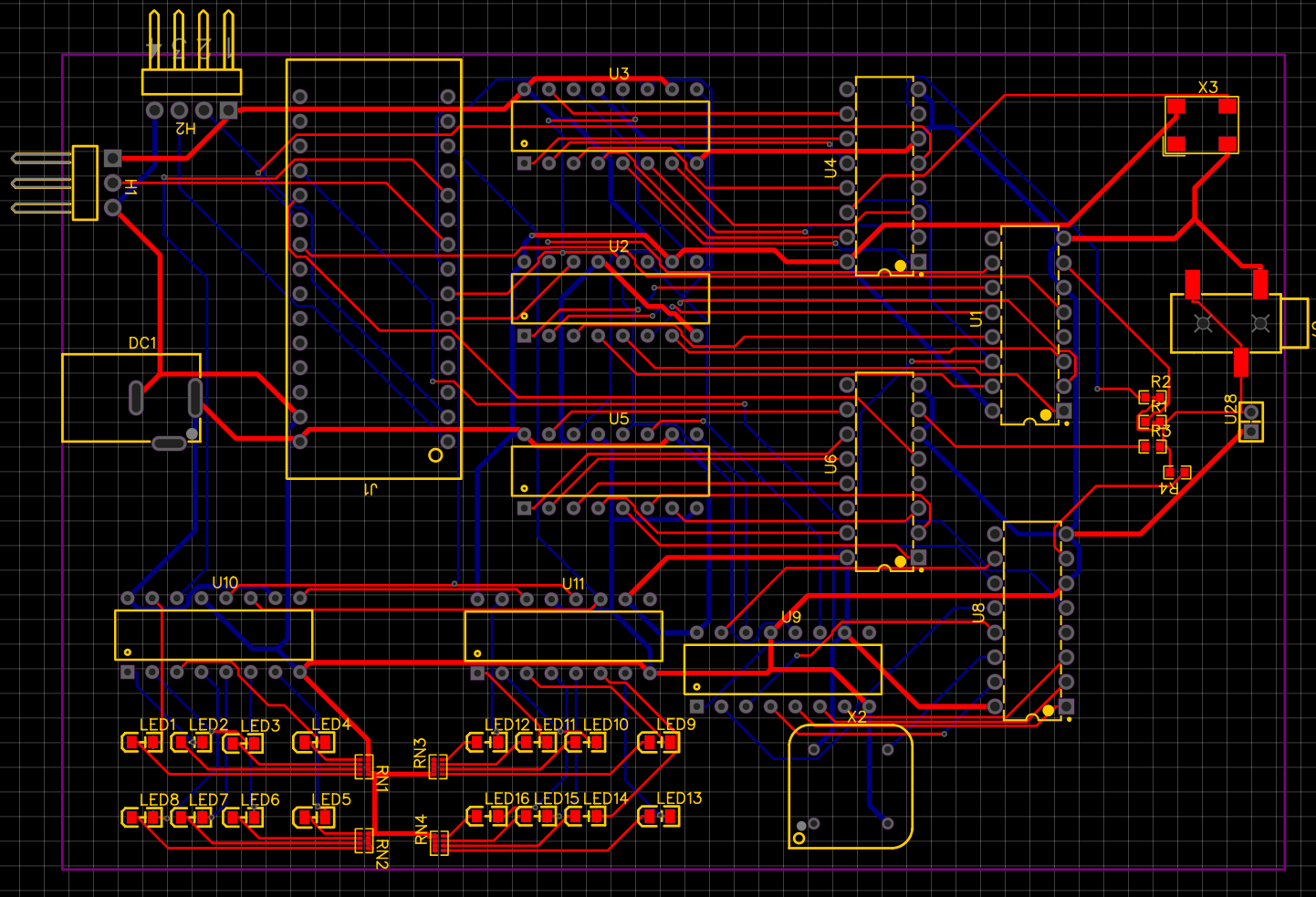Select the X3 component footprint
The image size is (1316, 897).
click(x=1201, y=125)
